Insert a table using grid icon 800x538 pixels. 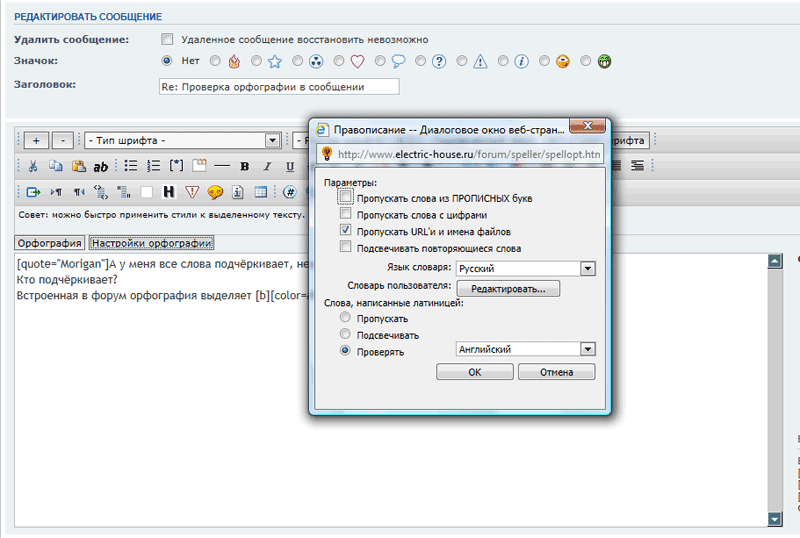pyautogui.click(x=260, y=192)
